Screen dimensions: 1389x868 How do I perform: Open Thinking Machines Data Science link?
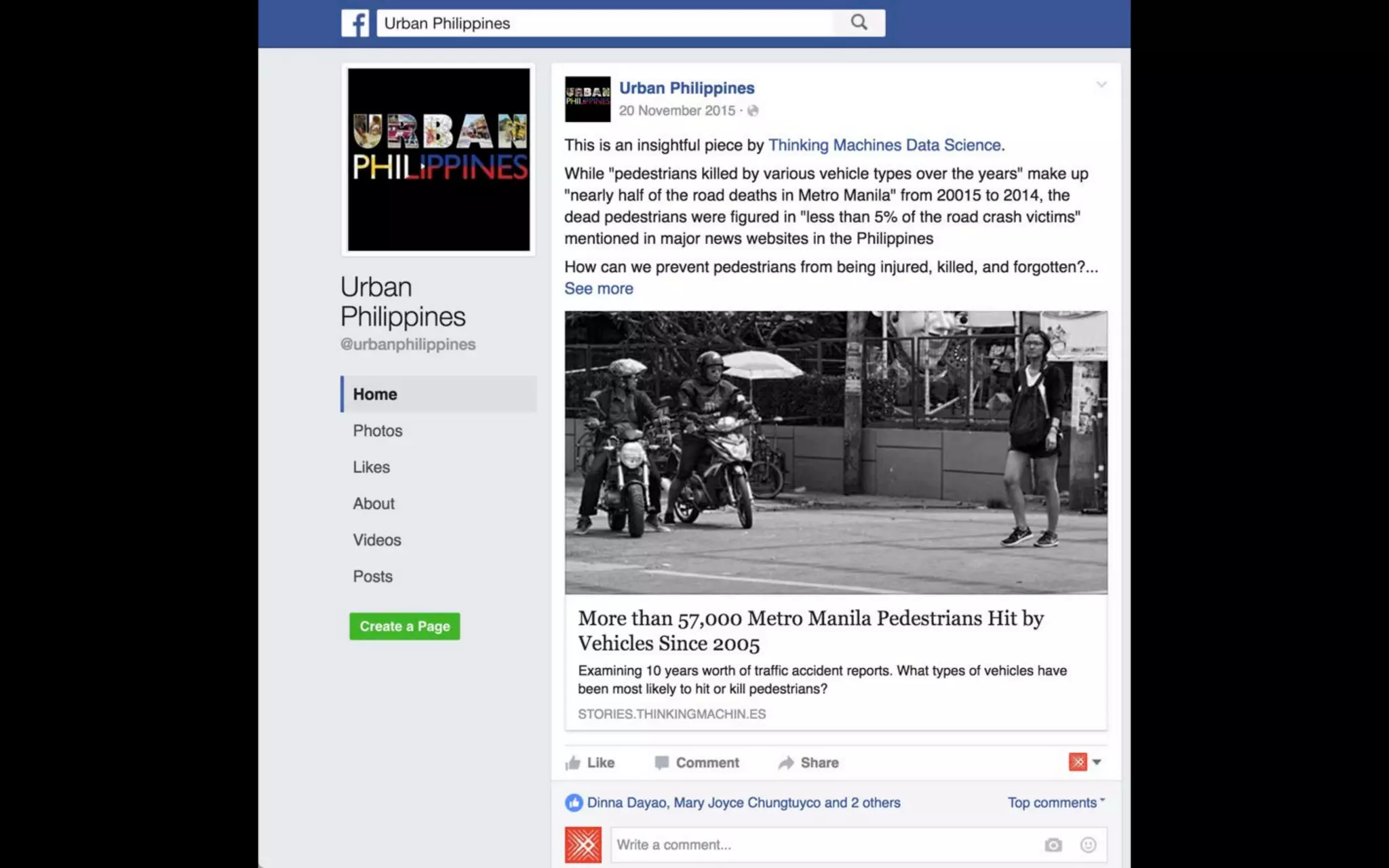tap(884, 145)
